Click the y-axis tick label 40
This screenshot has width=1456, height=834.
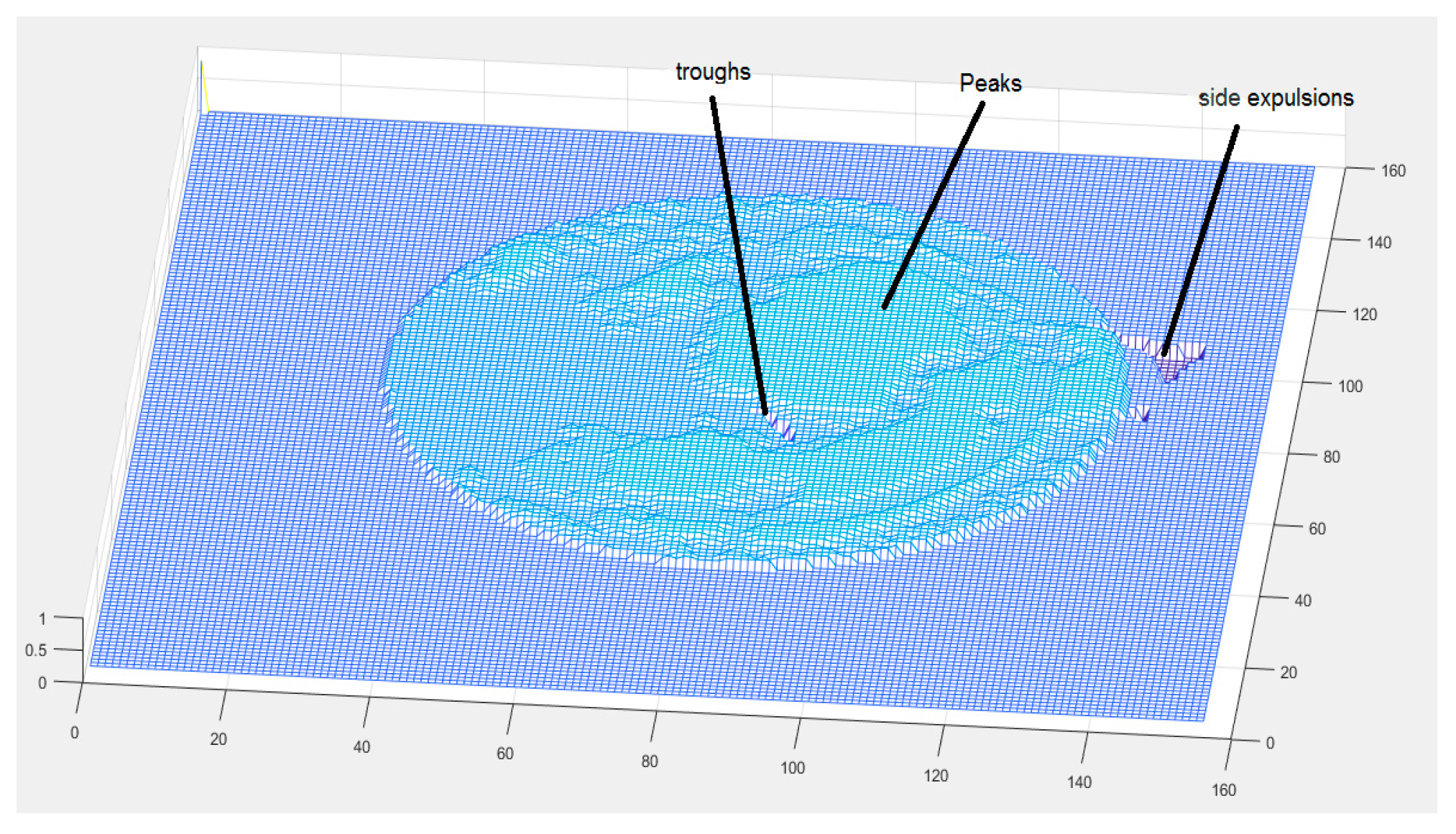pyautogui.click(x=1302, y=601)
